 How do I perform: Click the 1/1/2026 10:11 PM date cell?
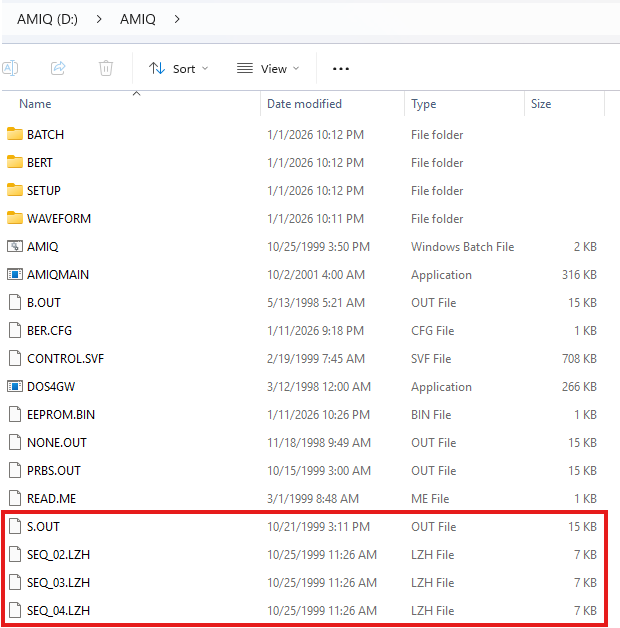coord(316,219)
